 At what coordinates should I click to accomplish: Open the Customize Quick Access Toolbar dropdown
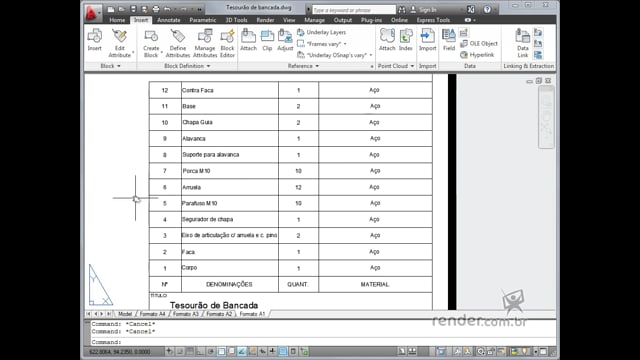point(200,9)
